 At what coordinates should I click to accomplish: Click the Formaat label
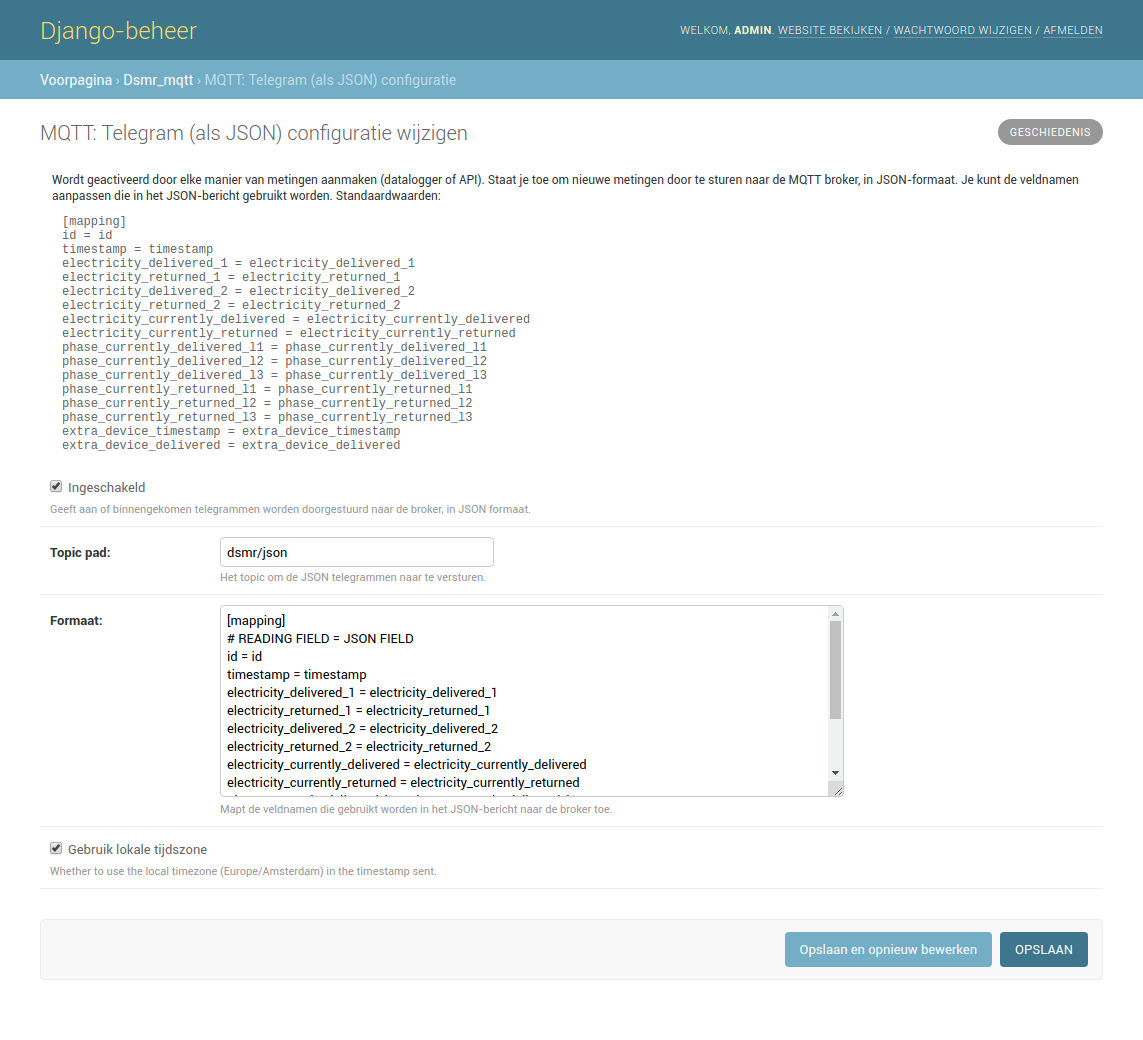[76, 620]
